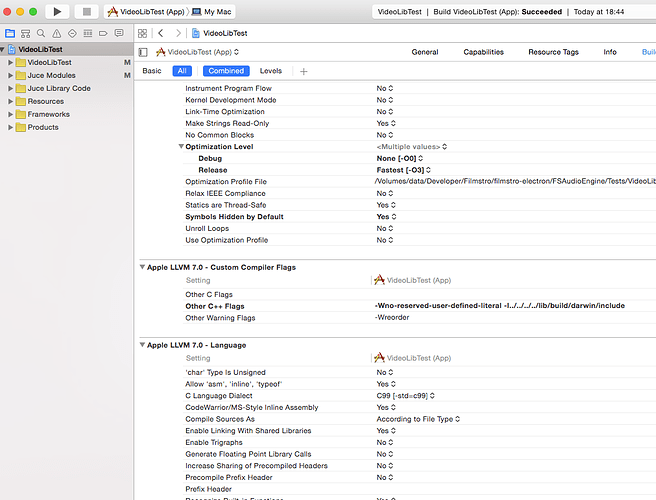Switch to the Capabilities tab
Image resolution: width=656 pixels, height=500 pixels.
tap(483, 52)
